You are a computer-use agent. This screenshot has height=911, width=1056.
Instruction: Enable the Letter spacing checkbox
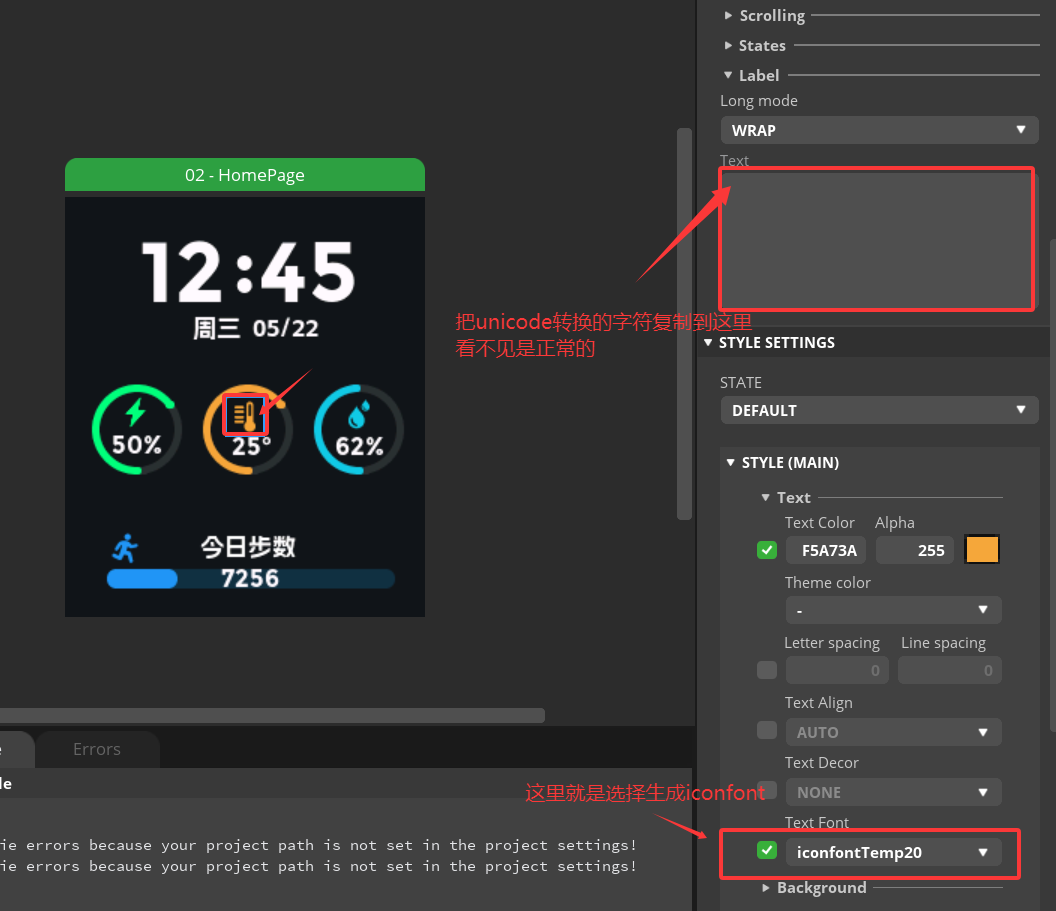click(x=767, y=670)
